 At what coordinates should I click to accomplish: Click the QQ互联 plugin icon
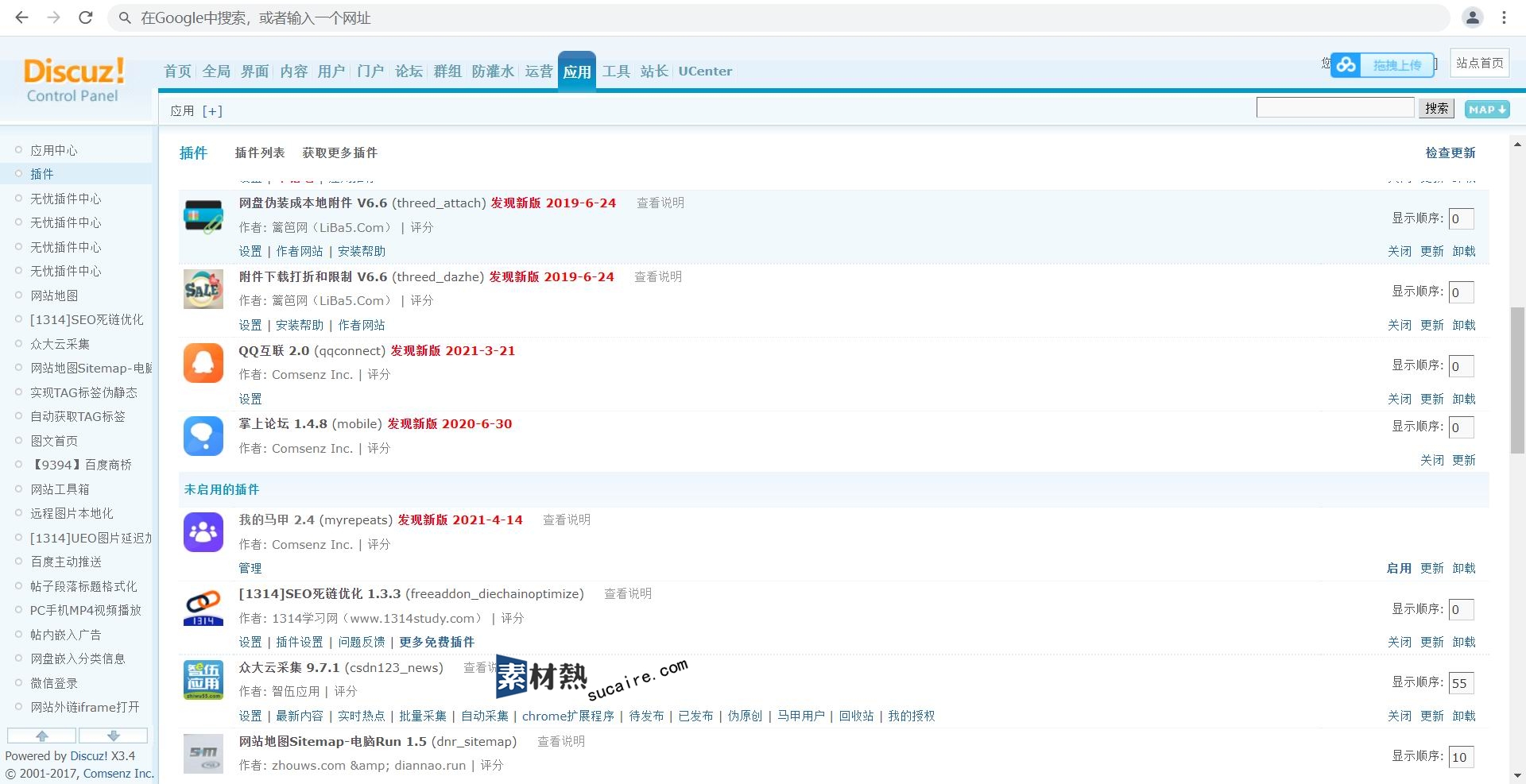point(203,363)
